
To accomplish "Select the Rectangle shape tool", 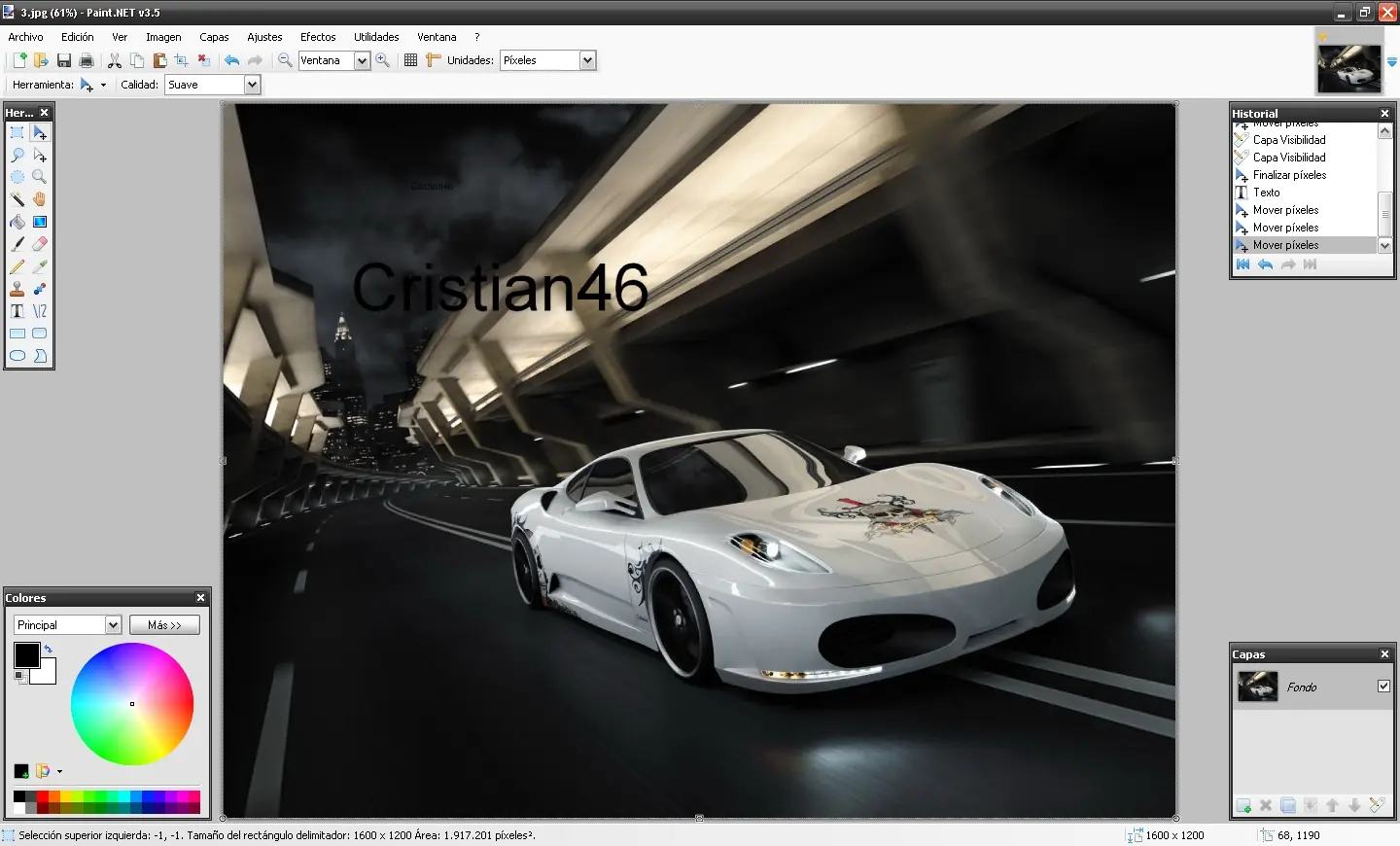I will coord(17,334).
